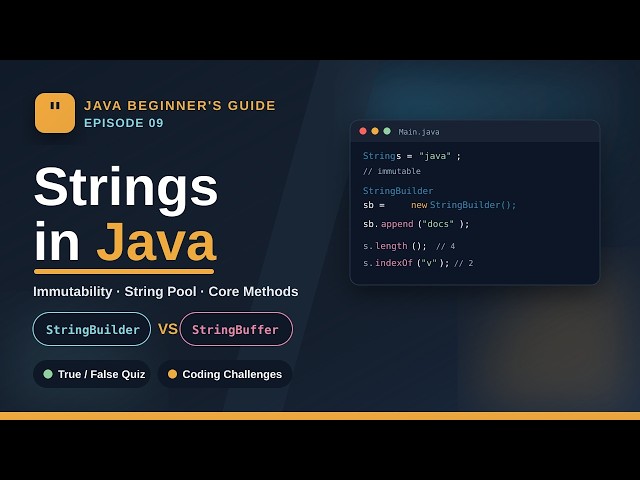The height and width of the screenshot is (480, 640).
Task: Click the JAVA BEGINNER'S GUIDE heading
Action: click(180, 105)
